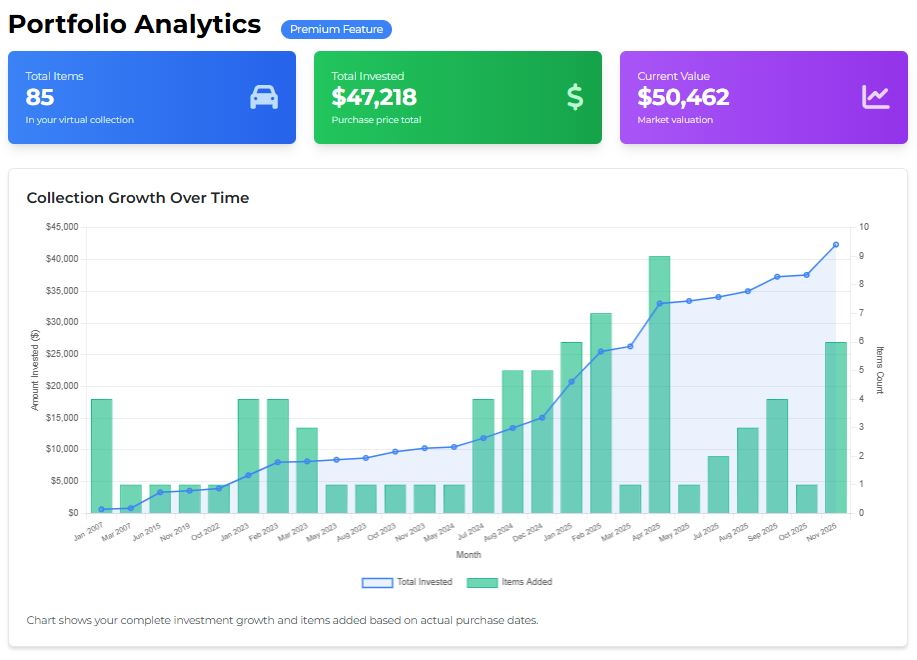
Task: Click the Total Items count 85
Action: pyautogui.click(x=40, y=97)
